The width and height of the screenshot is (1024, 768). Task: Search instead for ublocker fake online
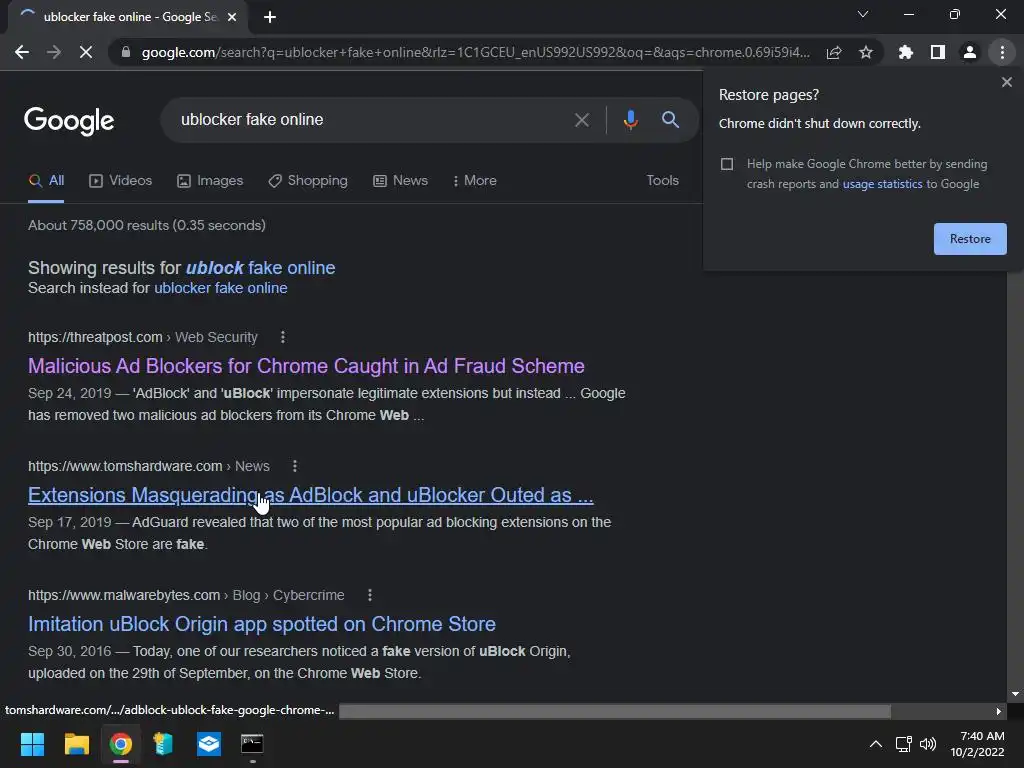click(x=221, y=288)
